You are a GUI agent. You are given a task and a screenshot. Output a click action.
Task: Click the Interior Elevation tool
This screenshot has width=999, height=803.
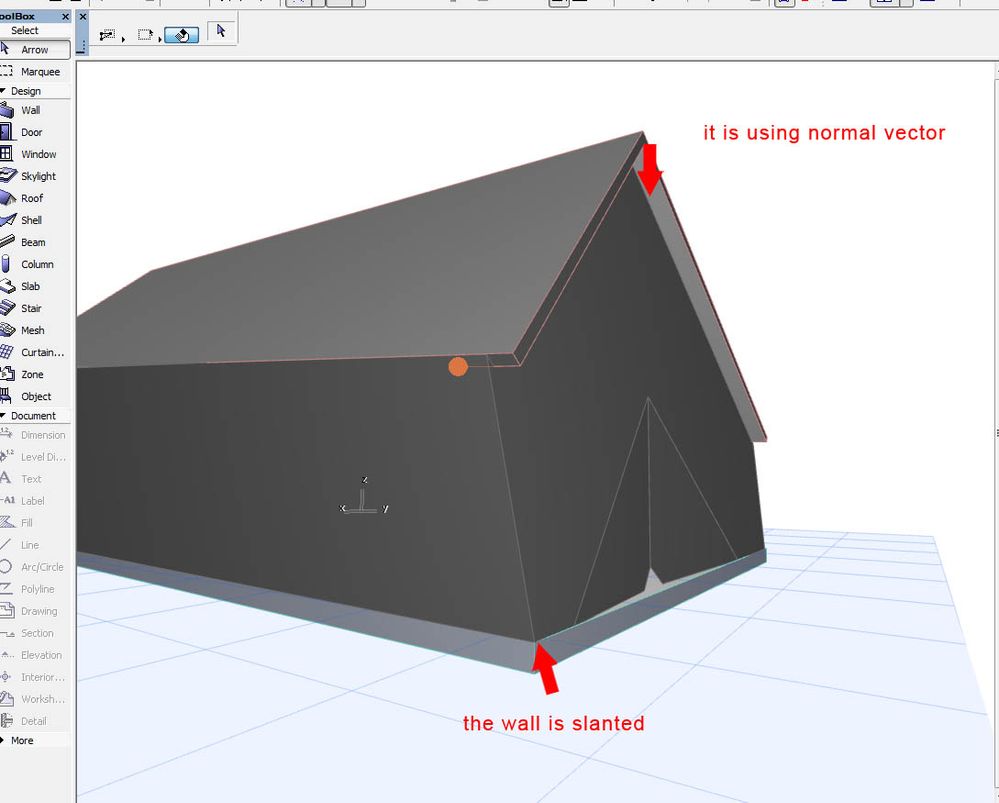coord(34,677)
